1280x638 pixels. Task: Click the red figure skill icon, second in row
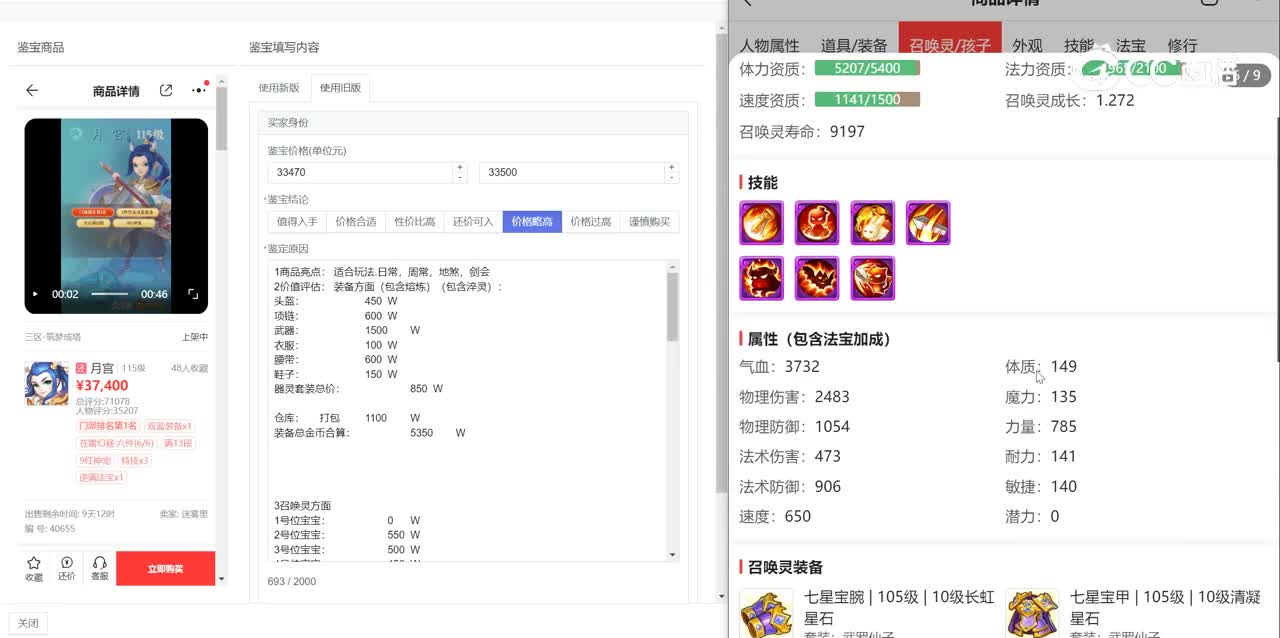pyautogui.click(x=817, y=223)
